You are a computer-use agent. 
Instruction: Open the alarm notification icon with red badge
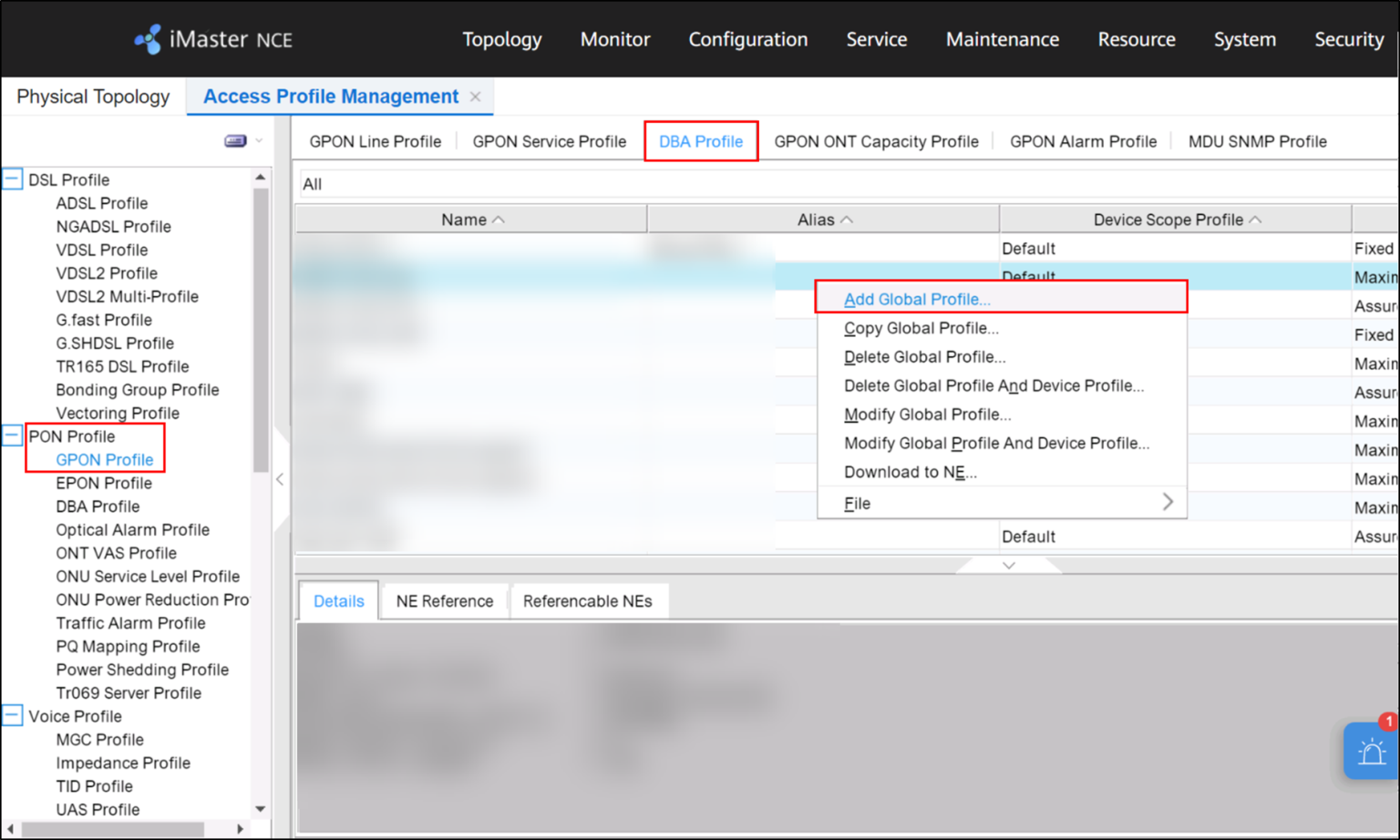pos(1372,753)
